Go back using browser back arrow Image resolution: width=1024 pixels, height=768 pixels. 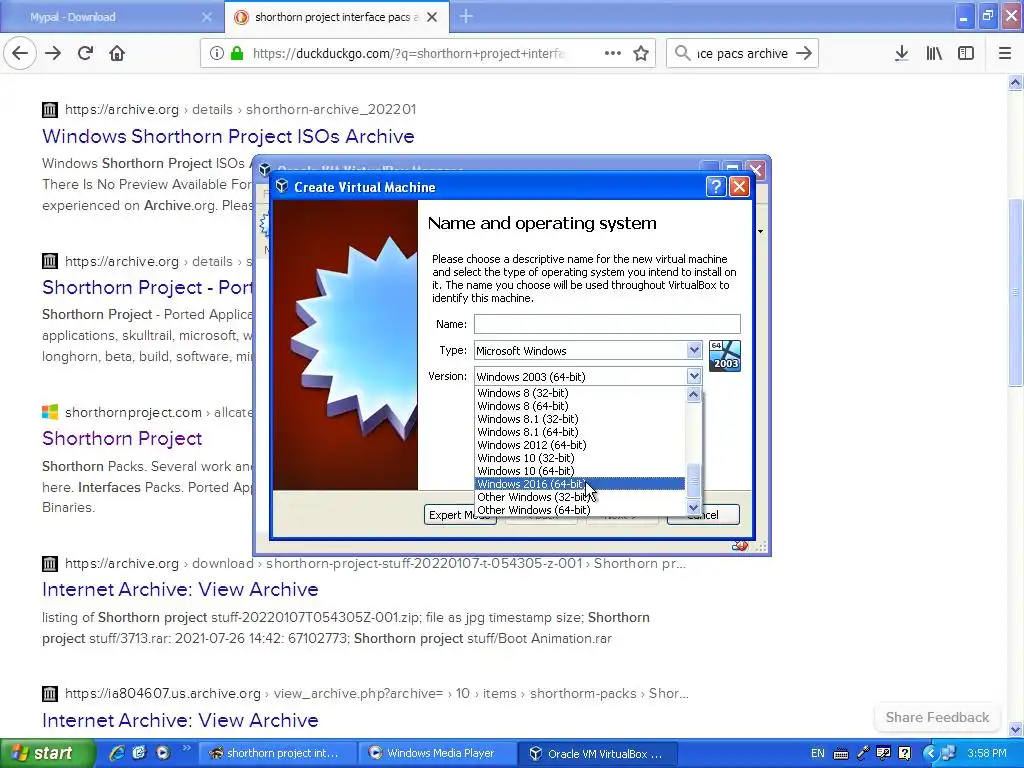coord(20,53)
